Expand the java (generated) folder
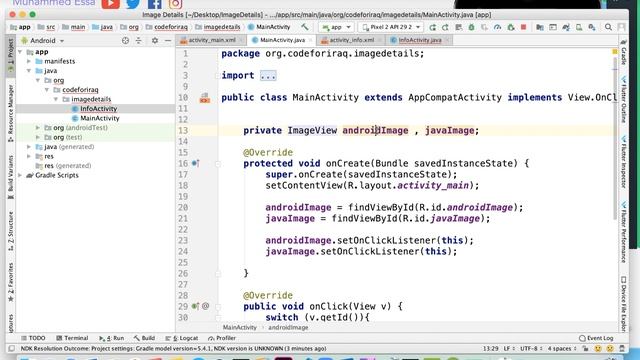The image size is (640, 360). point(29,147)
